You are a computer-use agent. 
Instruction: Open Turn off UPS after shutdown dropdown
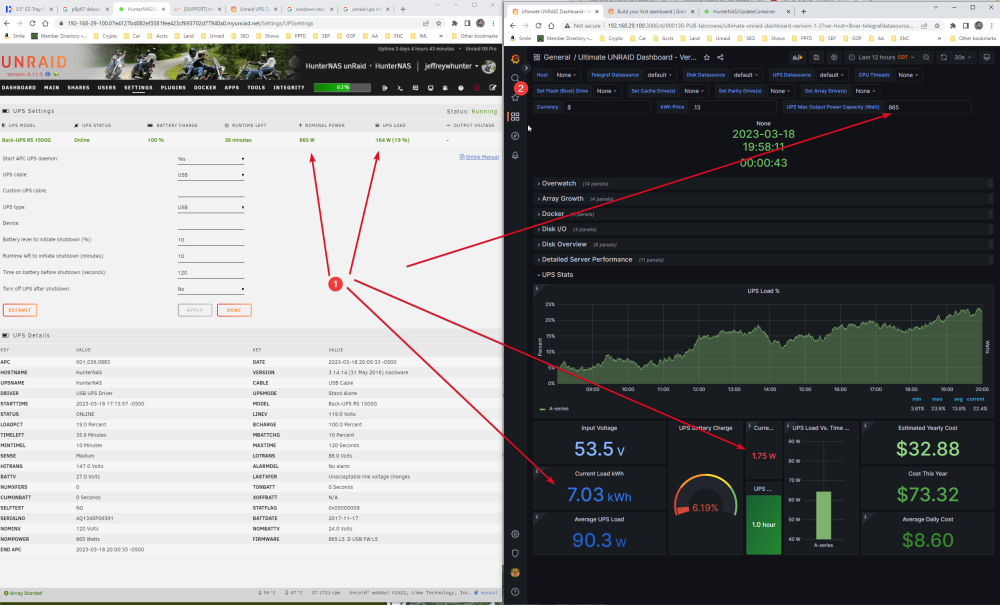click(x=210, y=289)
